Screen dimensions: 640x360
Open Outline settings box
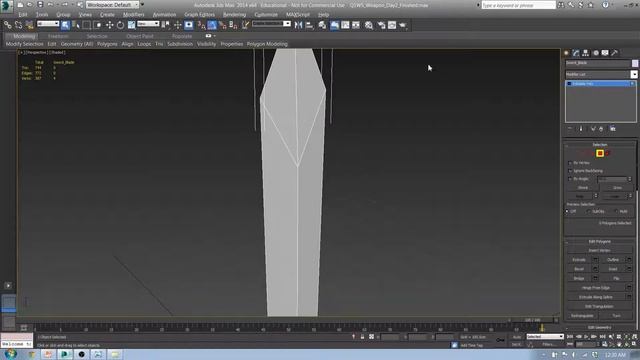click(629, 260)
